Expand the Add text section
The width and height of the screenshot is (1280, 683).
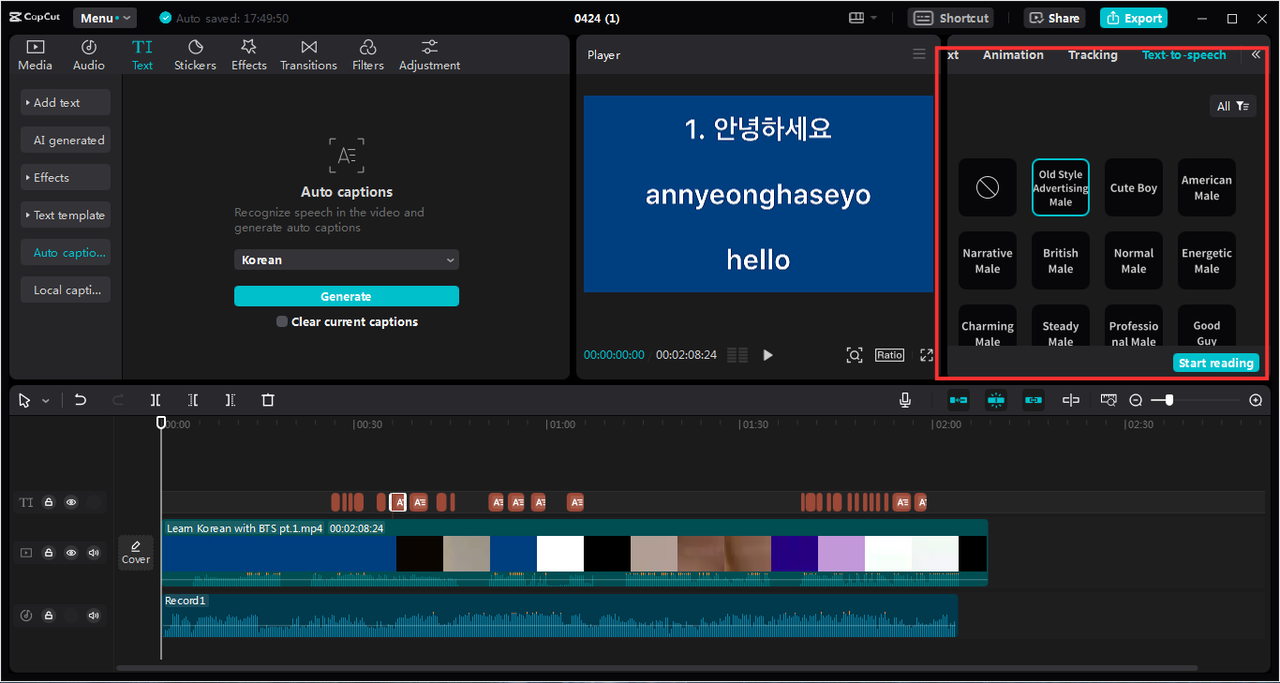[65, 103]
